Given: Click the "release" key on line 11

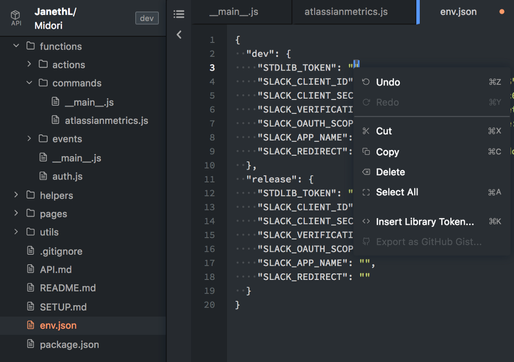Looking at the screenshot, I should (271, 179).
